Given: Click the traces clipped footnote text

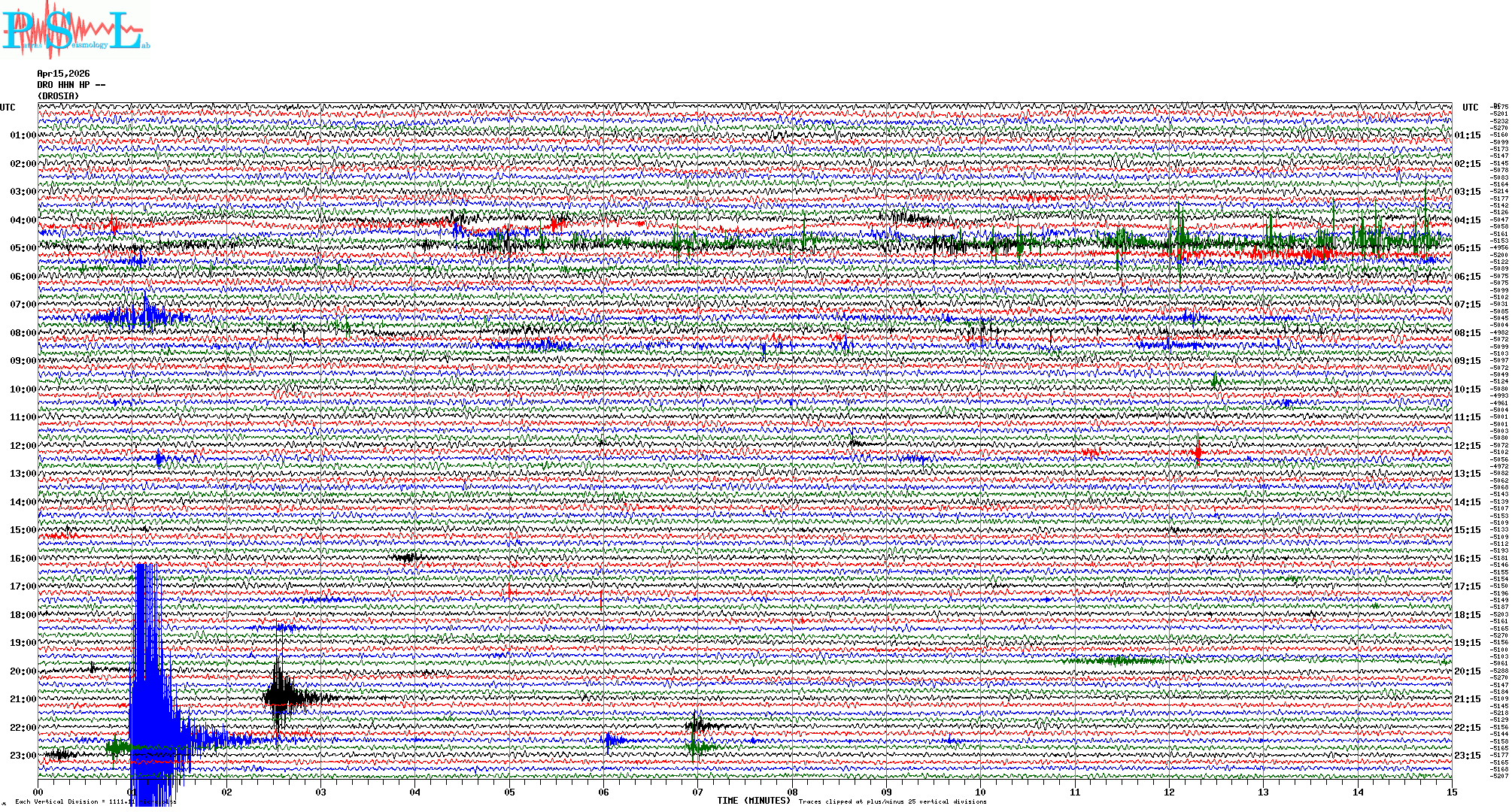Looking at the screenshot, I should tap(892, 801).
